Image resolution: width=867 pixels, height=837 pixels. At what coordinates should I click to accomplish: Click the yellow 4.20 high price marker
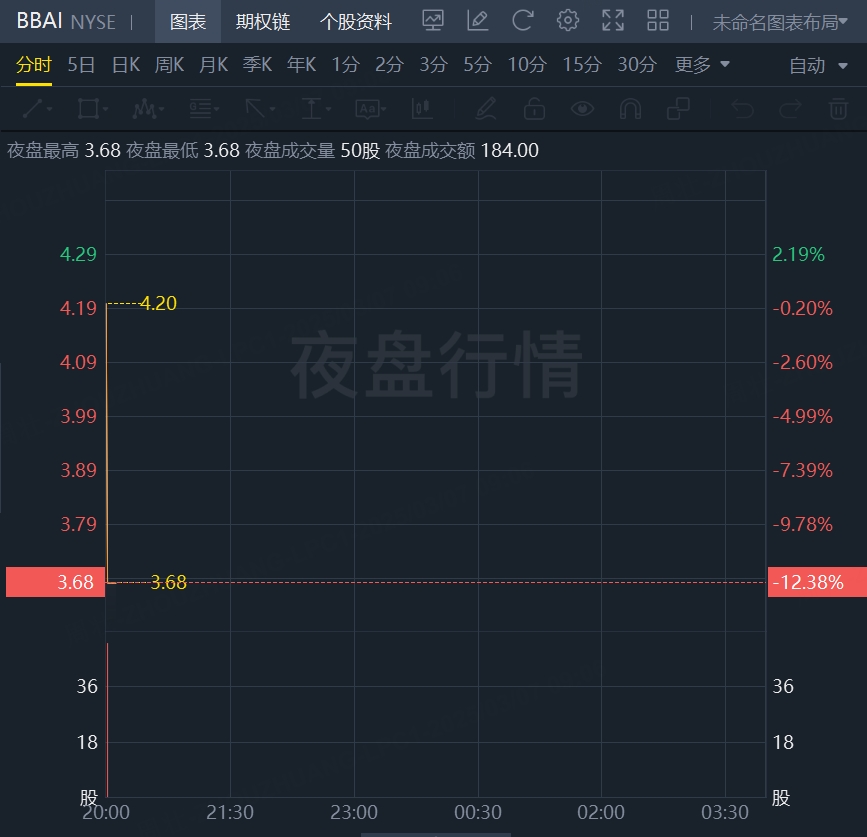pos(158,303)
